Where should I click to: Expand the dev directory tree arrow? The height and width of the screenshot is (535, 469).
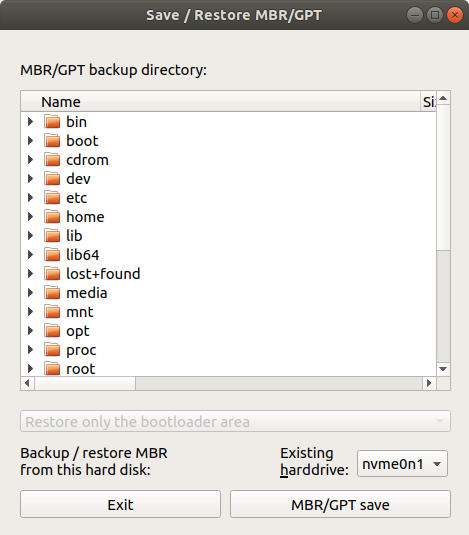pyautogui.click(x=30, y=179)
